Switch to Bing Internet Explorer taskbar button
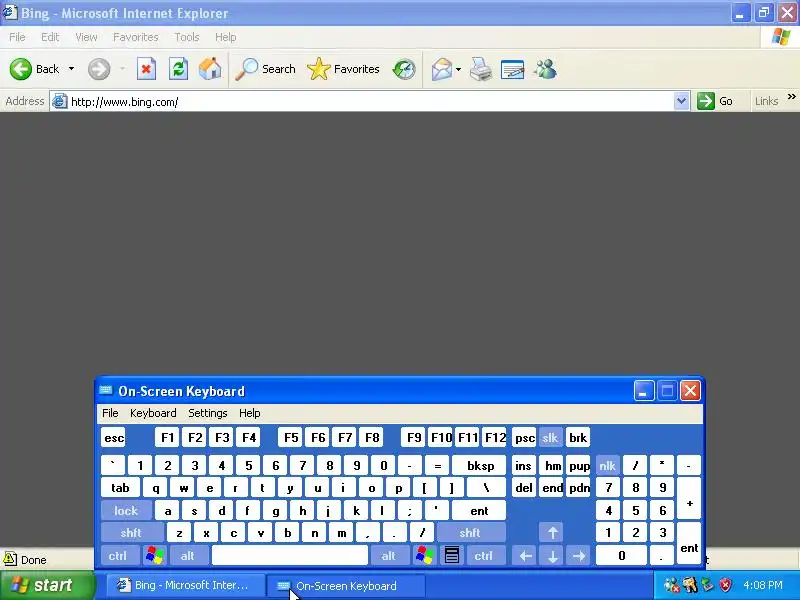The image size is (800, 600). pyautogui.click(x=185, y=585)
